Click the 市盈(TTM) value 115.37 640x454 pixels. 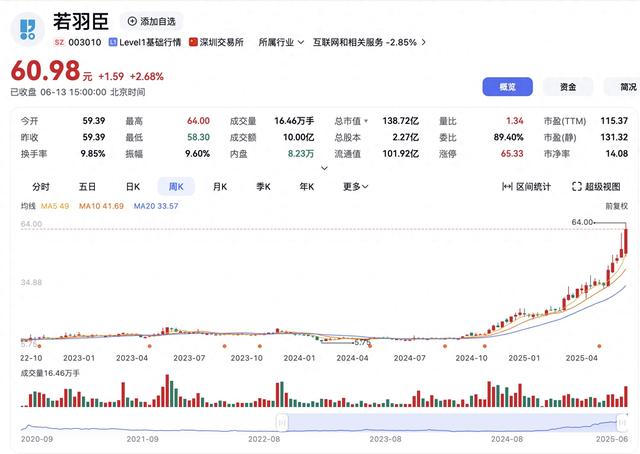point(614,121)
